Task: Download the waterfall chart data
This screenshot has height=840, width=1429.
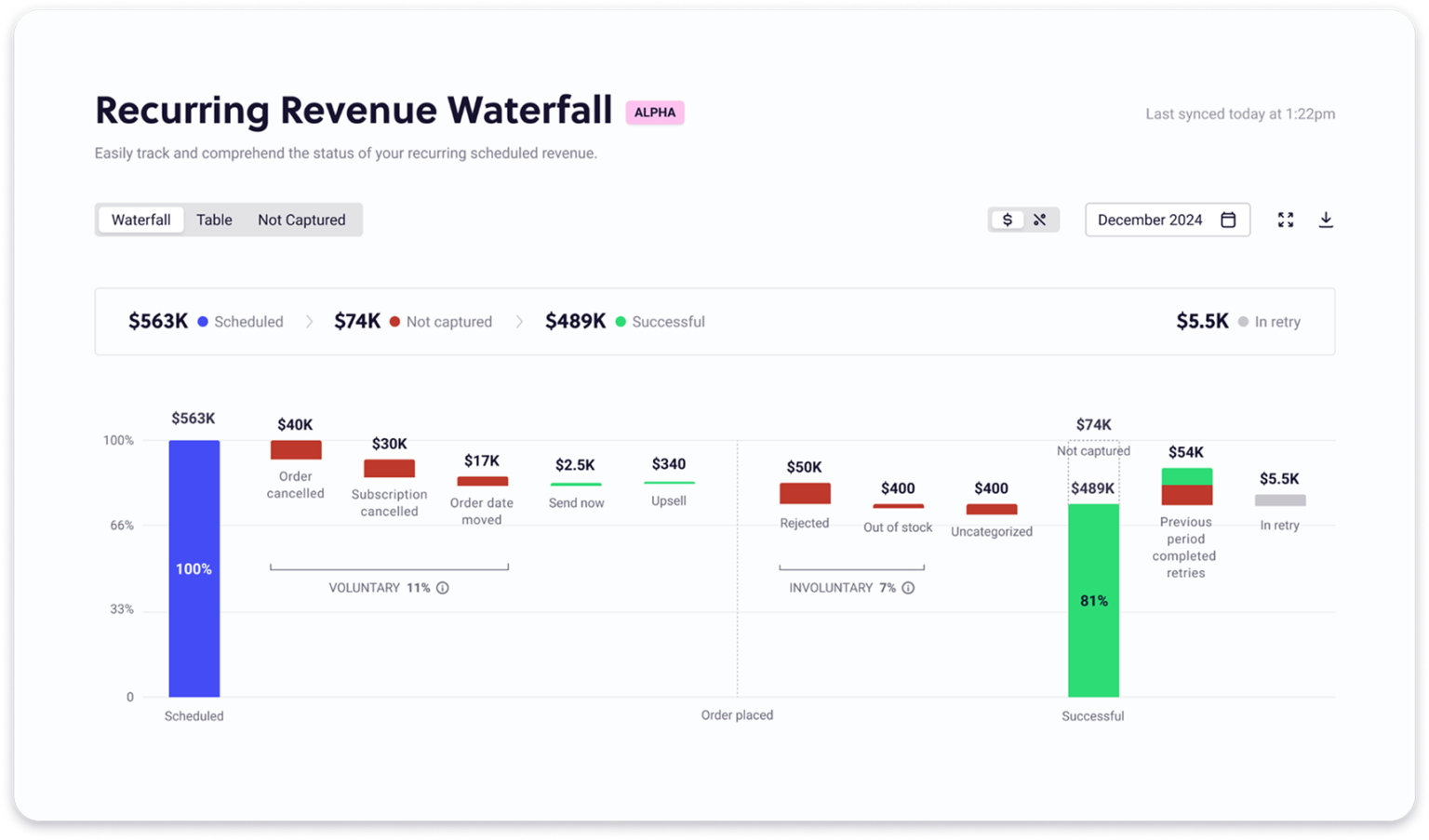Action: click(1326, 220)
